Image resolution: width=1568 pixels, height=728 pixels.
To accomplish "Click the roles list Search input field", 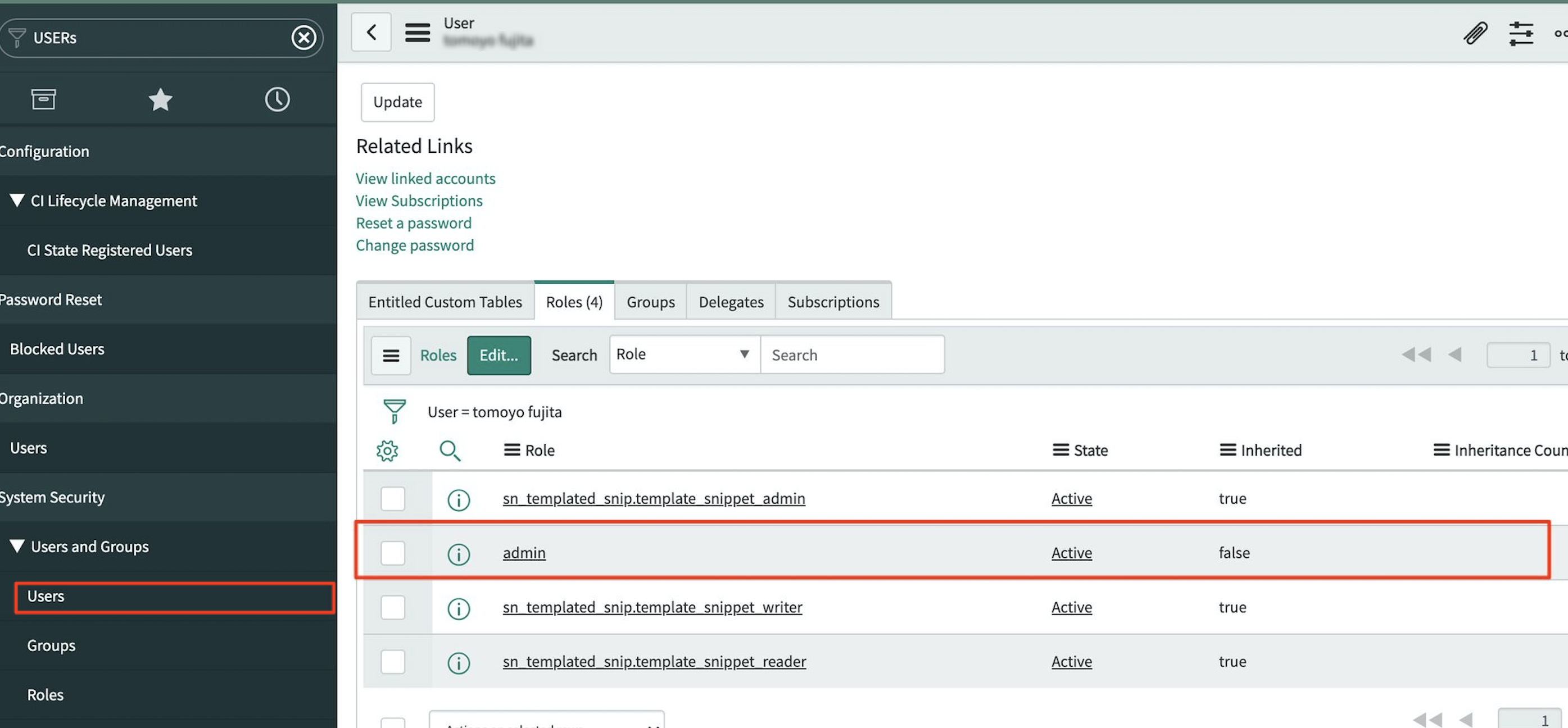I will [851, 355].
